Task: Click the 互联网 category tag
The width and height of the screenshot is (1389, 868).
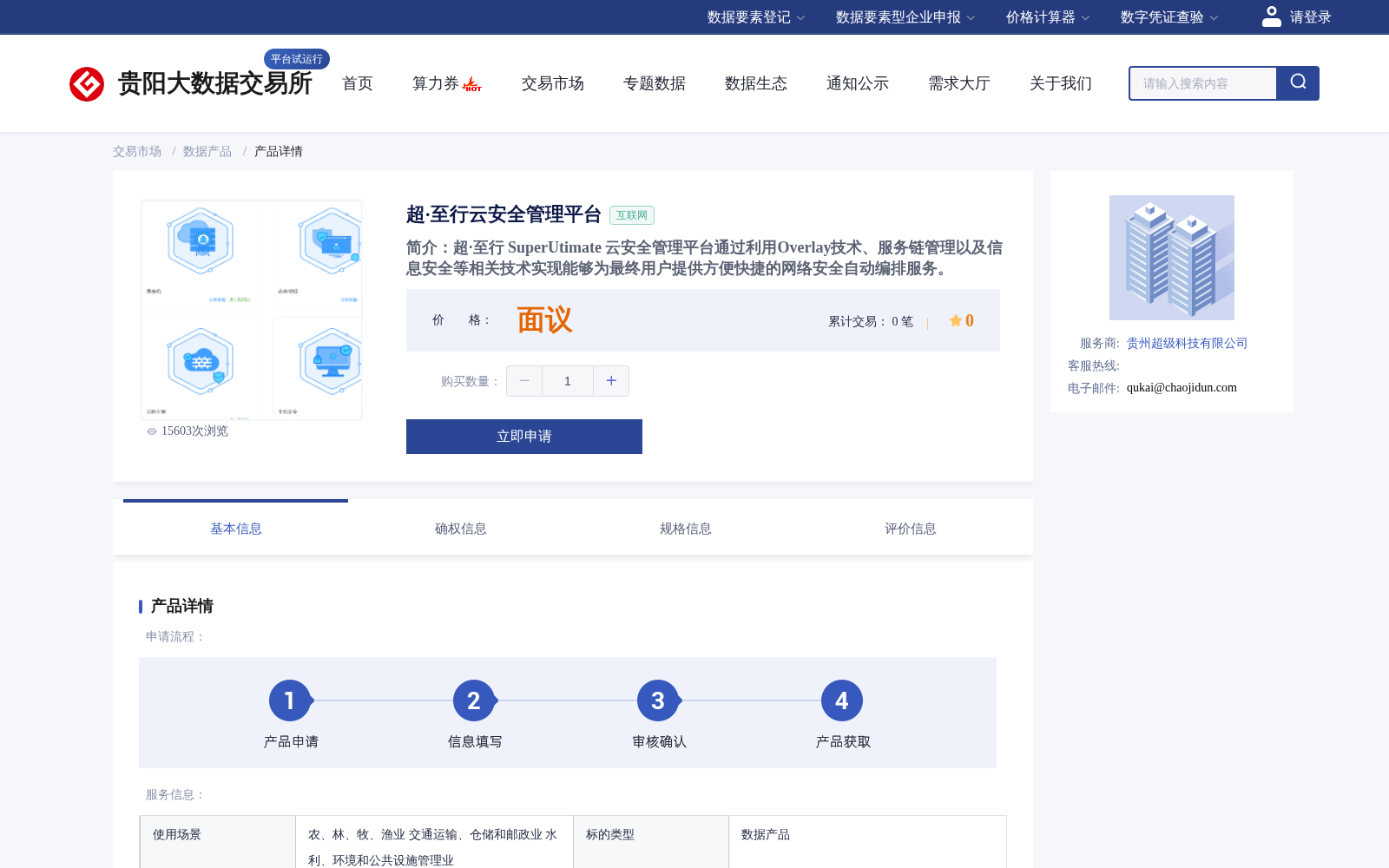Action: click(632, 215)
